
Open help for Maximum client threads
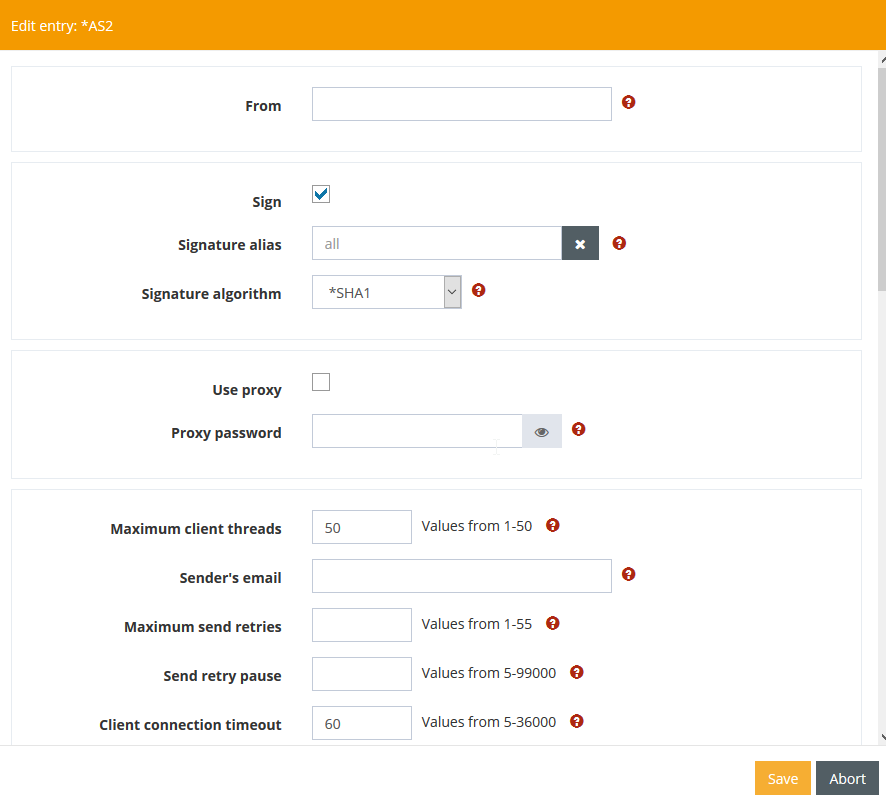click(552, 525)
